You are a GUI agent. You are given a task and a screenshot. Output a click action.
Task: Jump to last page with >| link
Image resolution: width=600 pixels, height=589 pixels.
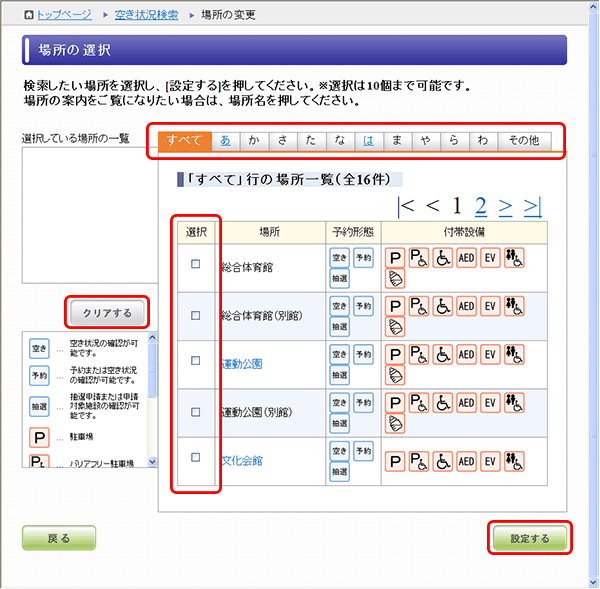tap(533, 207)
